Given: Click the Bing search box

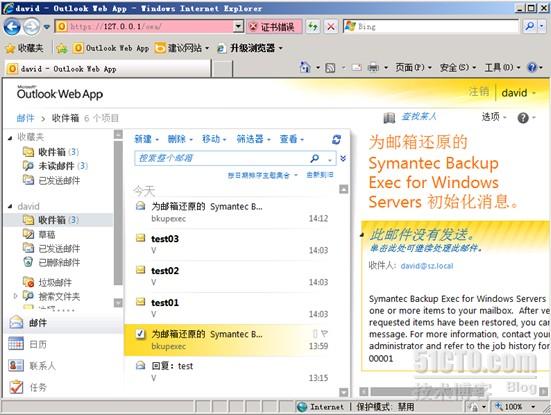Looking at the screenshot, I should (430, 26).
